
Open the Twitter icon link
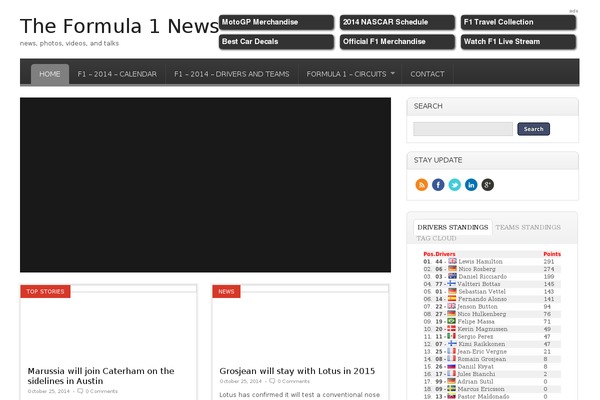[454, 185]
